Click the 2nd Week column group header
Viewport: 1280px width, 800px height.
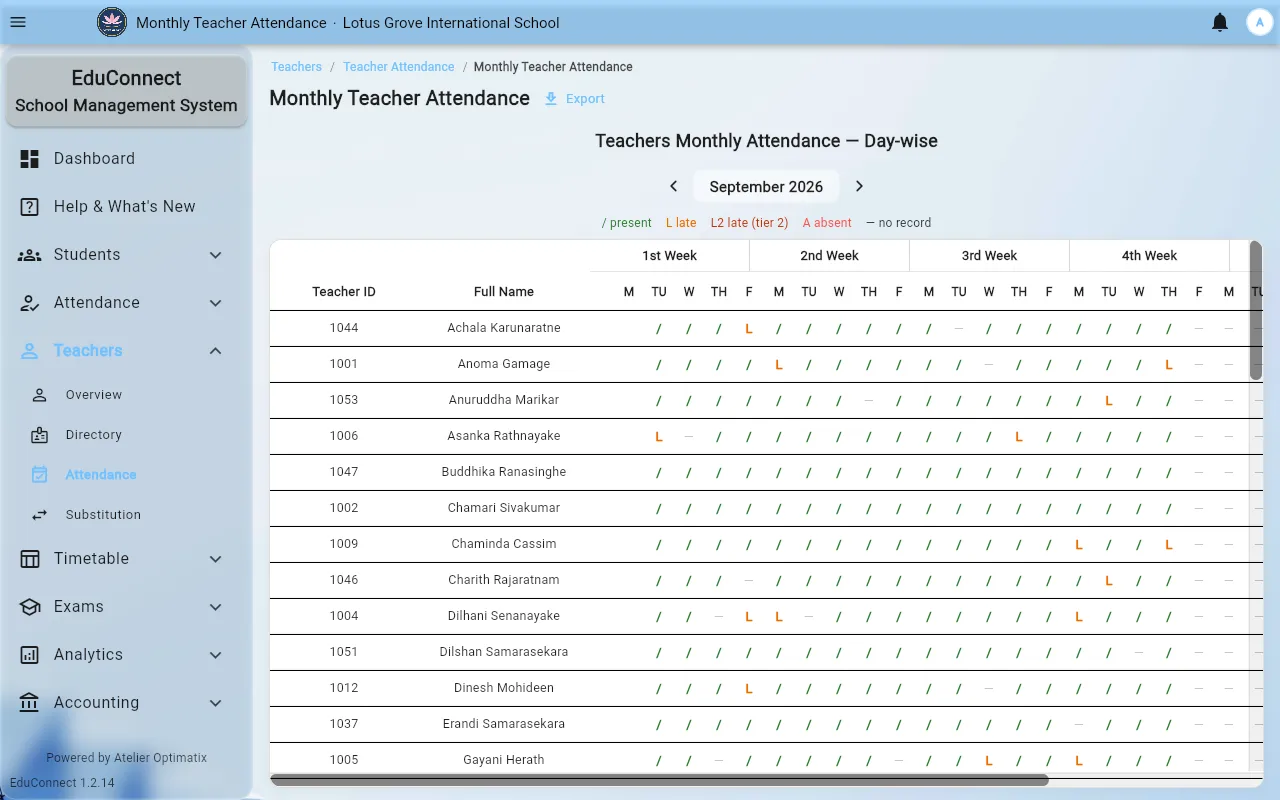coord(830,256)
